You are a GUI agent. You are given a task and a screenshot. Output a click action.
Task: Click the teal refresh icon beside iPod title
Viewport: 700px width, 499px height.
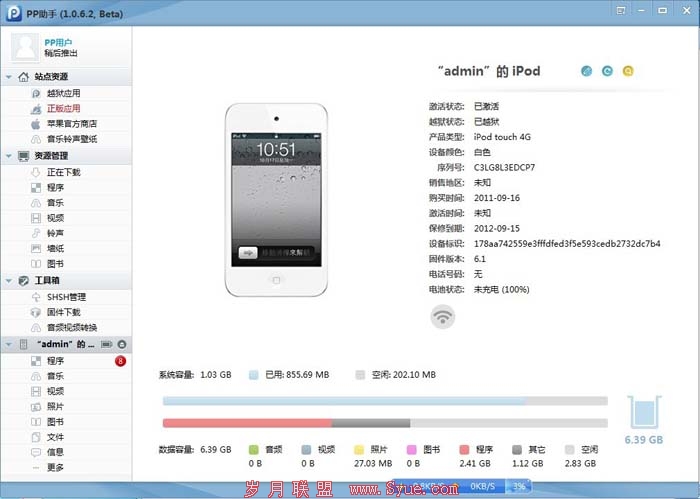point(607,71)
